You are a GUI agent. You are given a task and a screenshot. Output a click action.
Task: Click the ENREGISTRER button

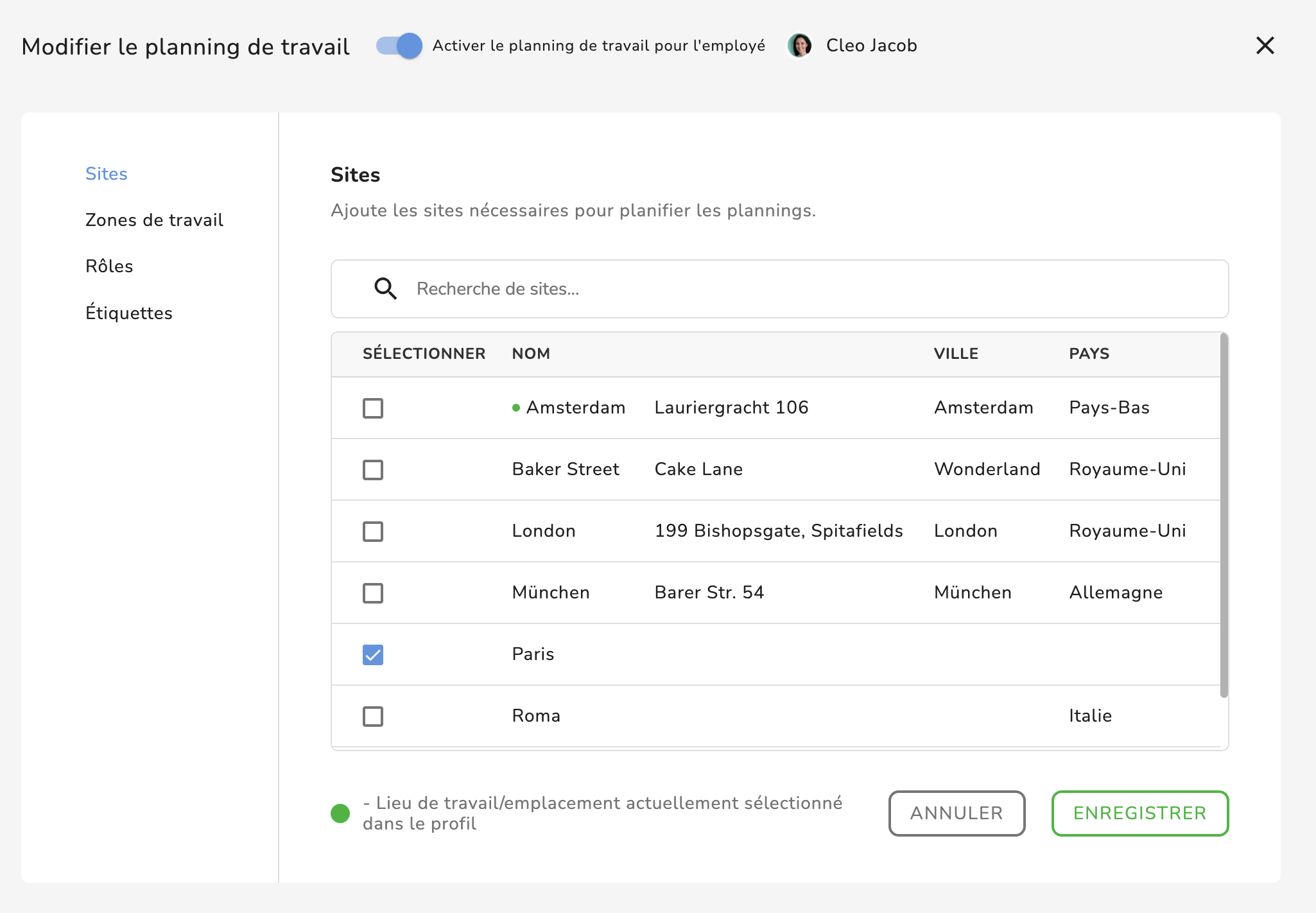(x=1139, y=813)
